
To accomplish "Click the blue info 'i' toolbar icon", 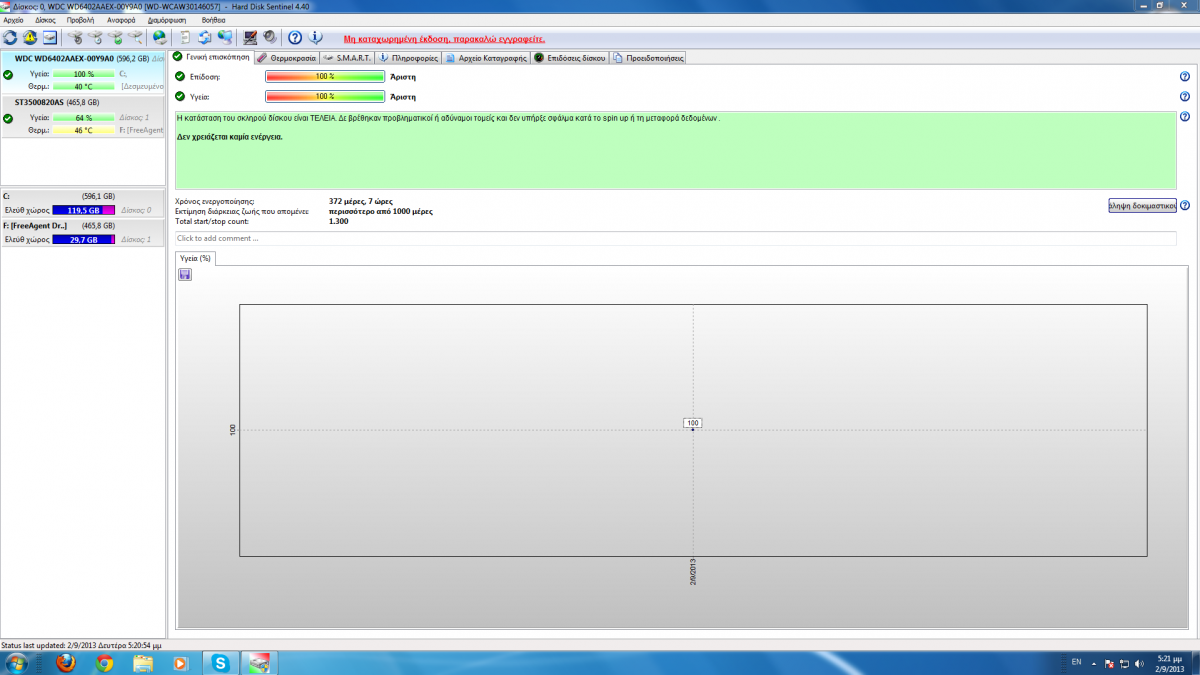I will pyautogui.click(x=316, y=37).
